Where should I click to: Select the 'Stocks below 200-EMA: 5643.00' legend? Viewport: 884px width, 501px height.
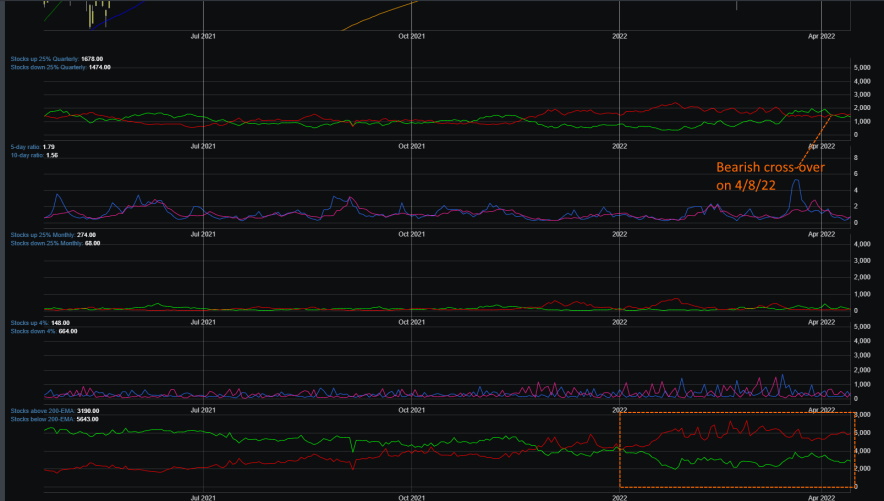[55, 419]
